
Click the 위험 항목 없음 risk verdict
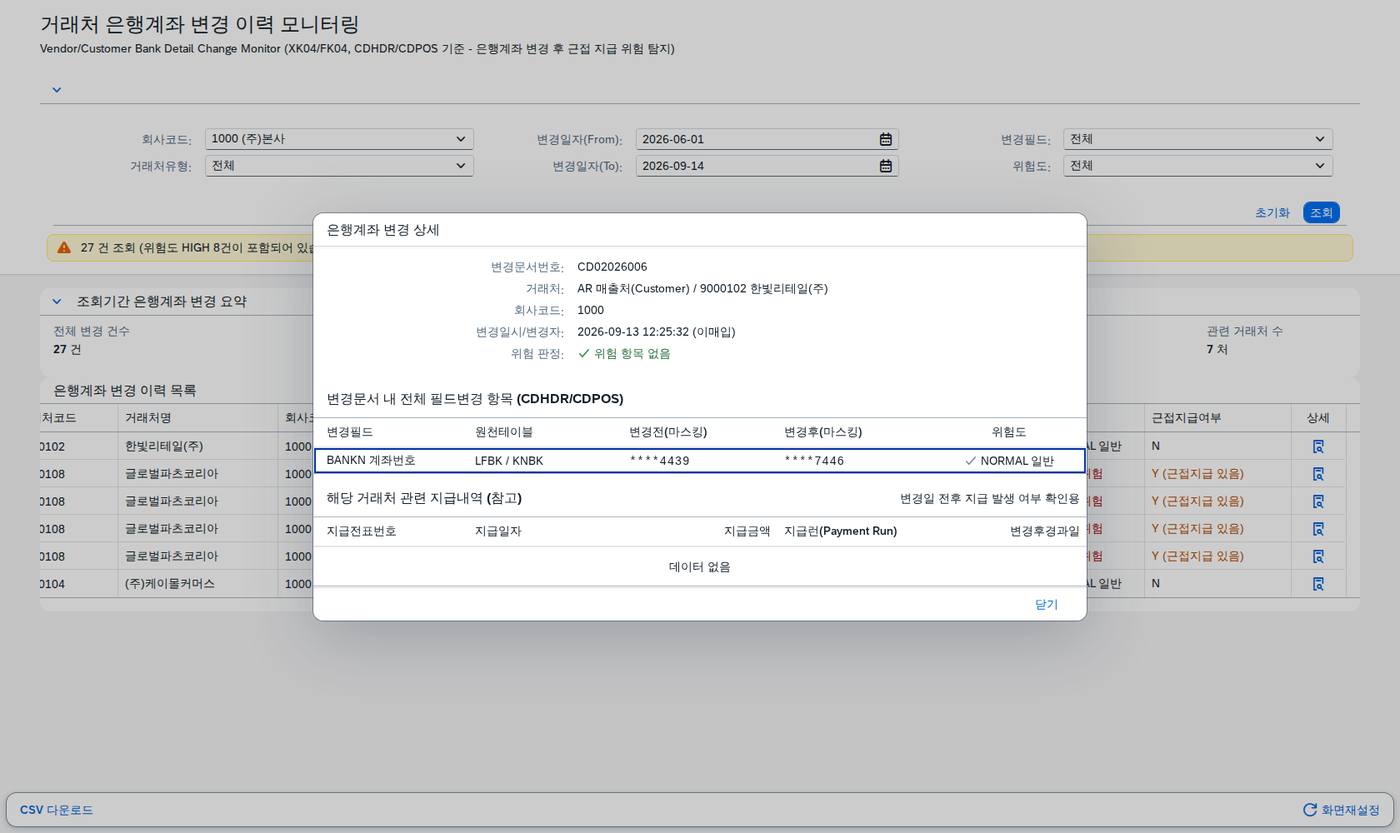pyautogui.click(x=624, y=354)
